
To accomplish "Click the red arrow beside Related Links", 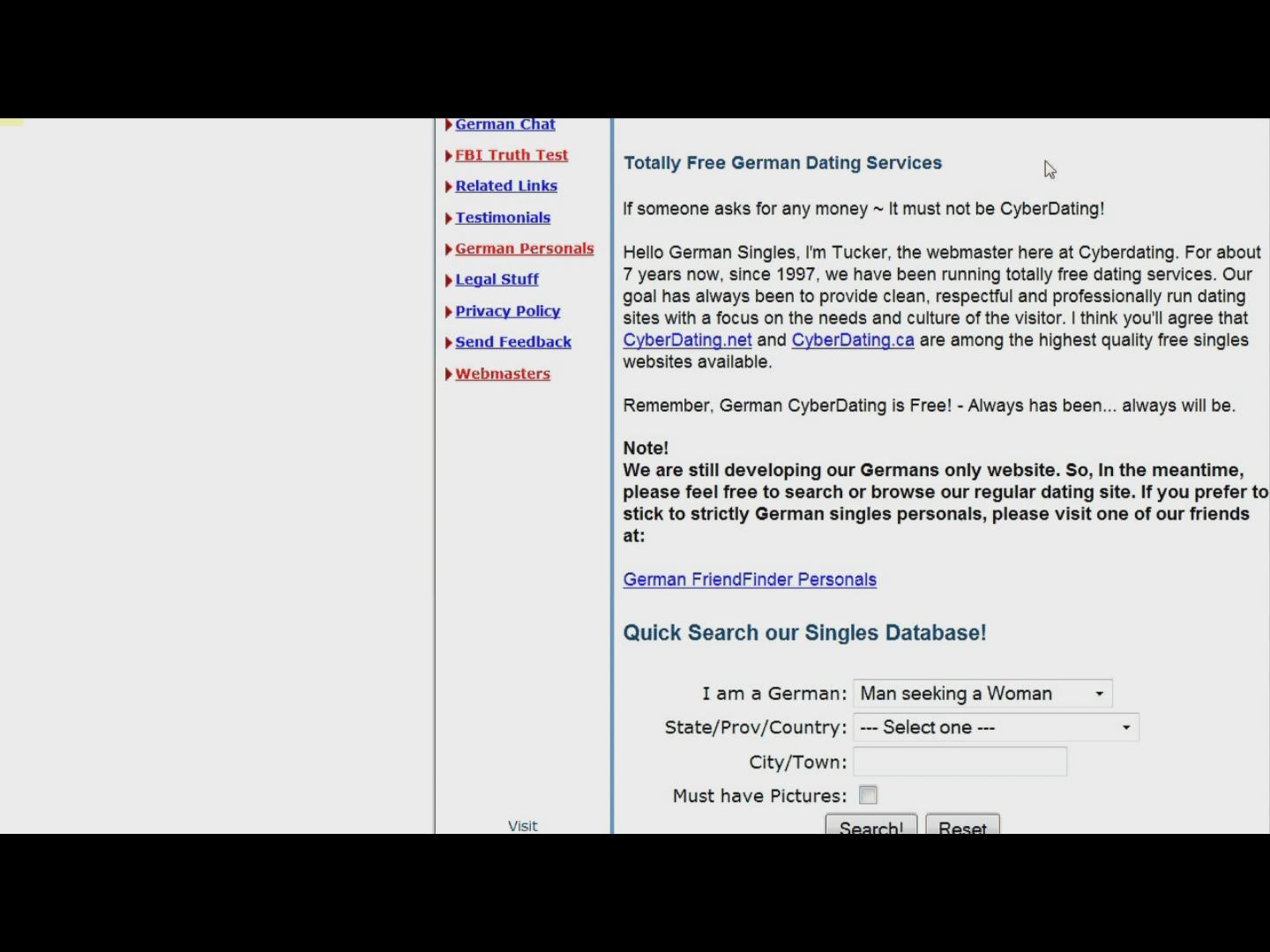I will [x=449, y=187].
